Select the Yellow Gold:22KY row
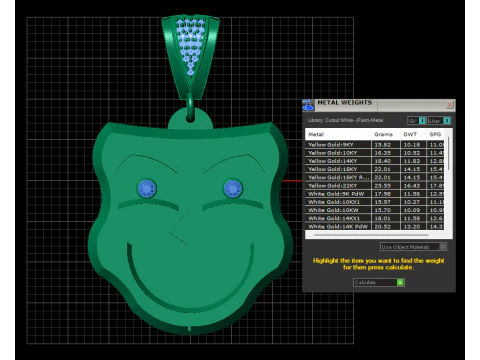480x360 pixels. [x=375, y=186]
